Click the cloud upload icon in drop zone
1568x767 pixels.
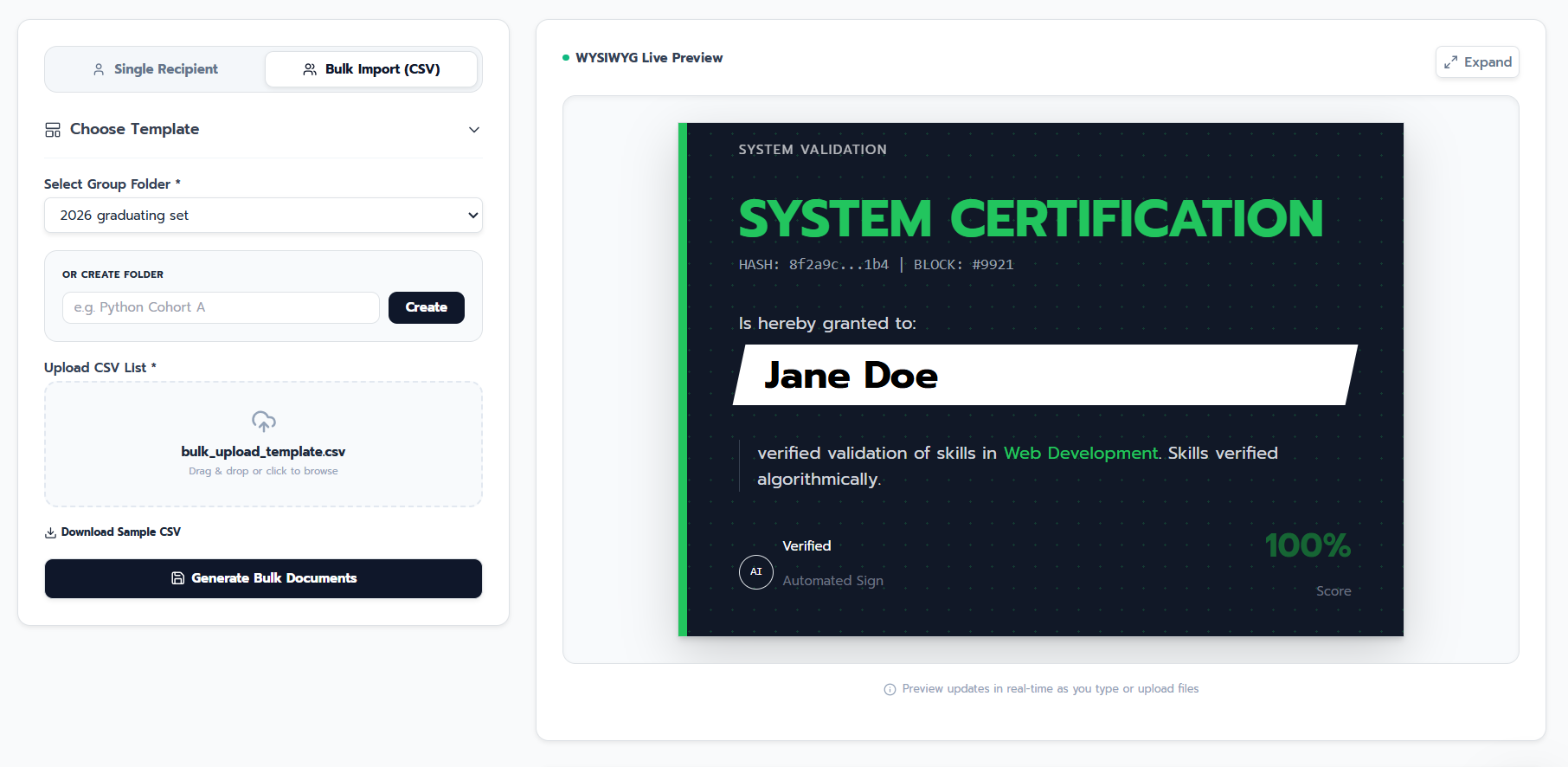coord(264,422)
